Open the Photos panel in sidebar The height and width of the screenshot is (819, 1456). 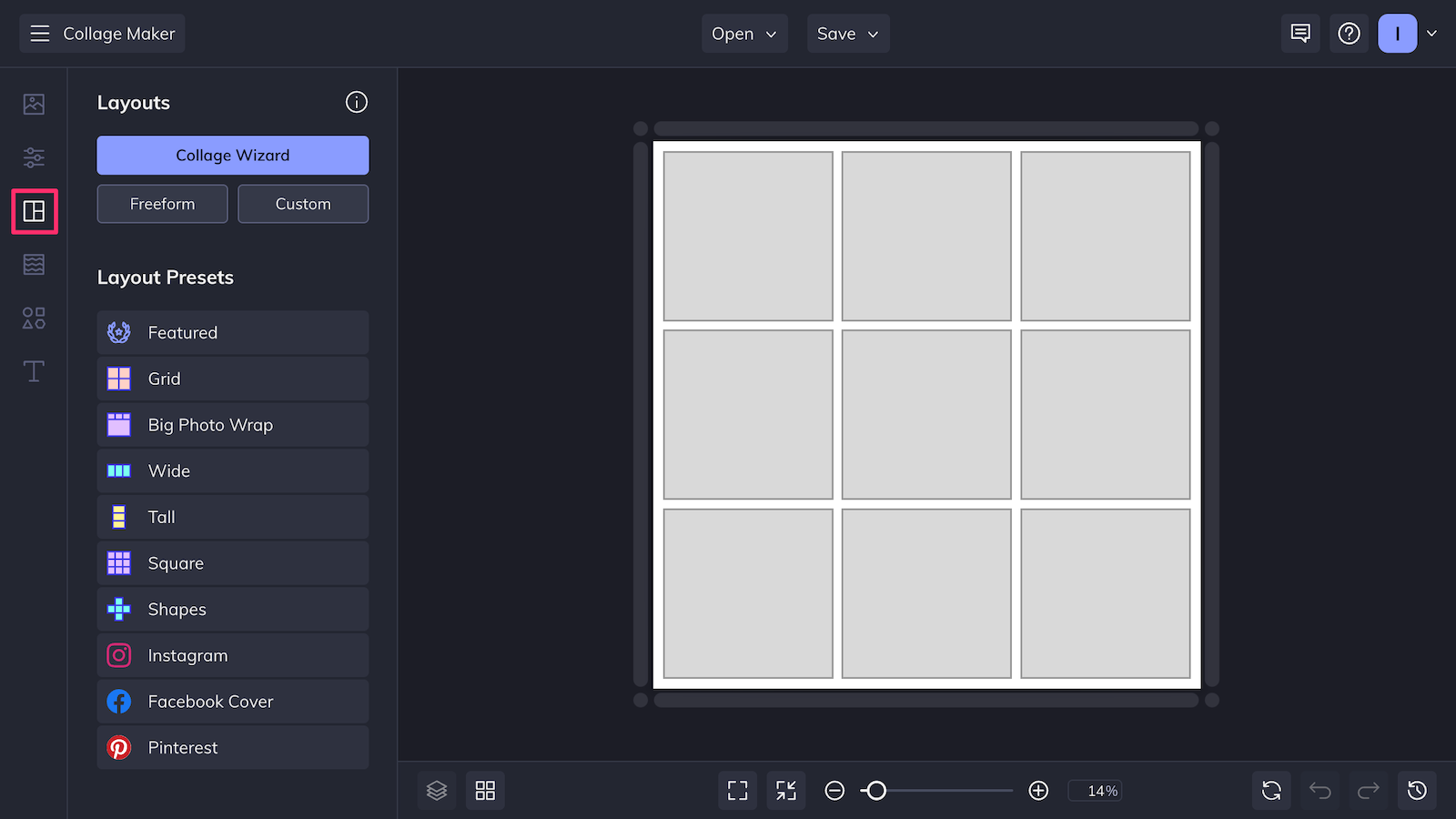(x=33, y=104)
